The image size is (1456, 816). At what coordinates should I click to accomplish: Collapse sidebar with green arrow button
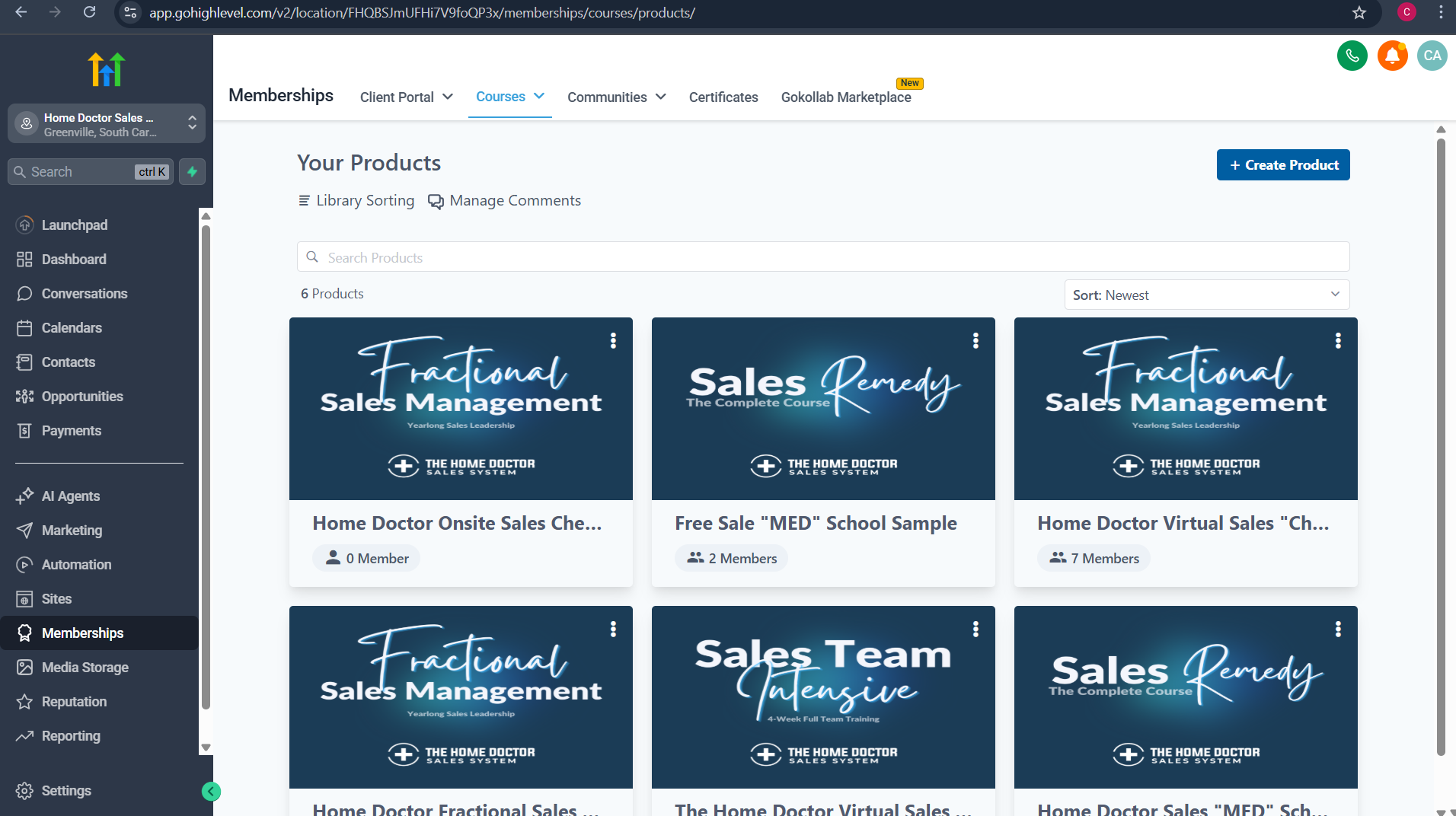[211, 792]
